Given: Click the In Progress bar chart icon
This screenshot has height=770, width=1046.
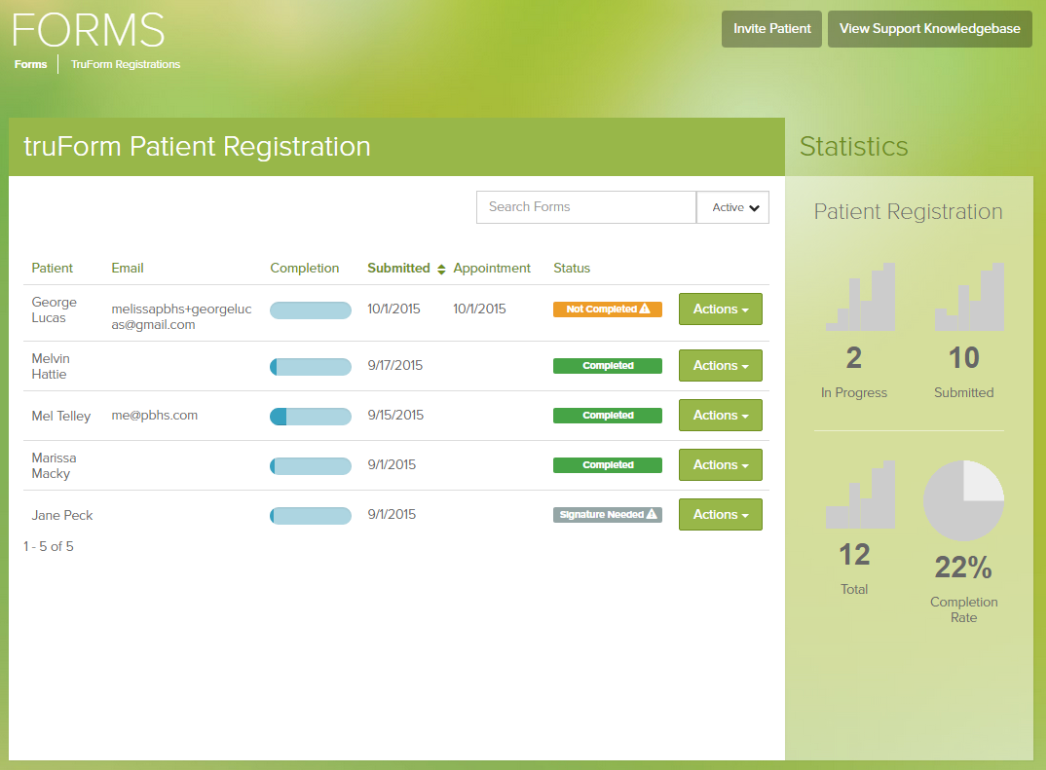Looking at the screenshot, I should coord(860,298).
